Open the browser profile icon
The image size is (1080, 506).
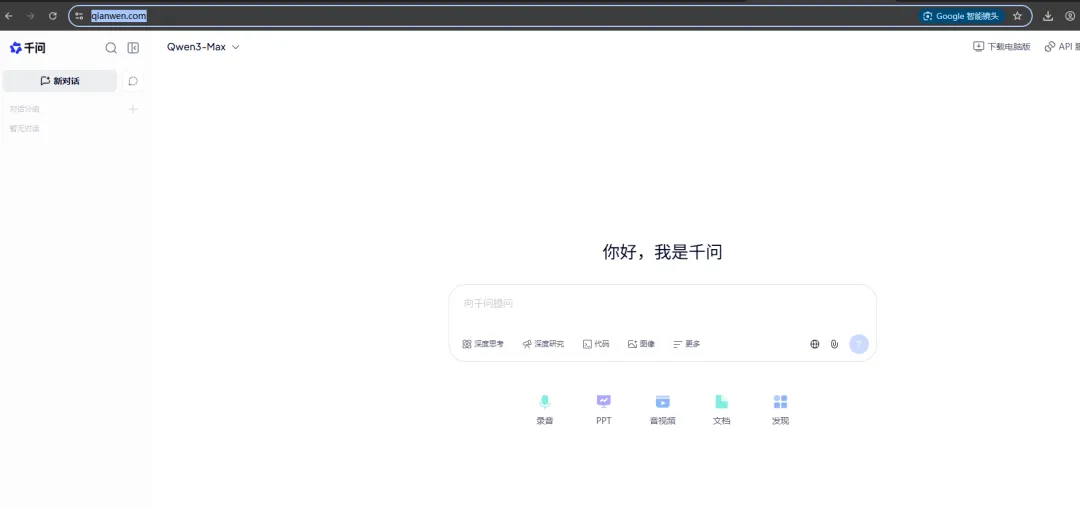[1070, 16]
